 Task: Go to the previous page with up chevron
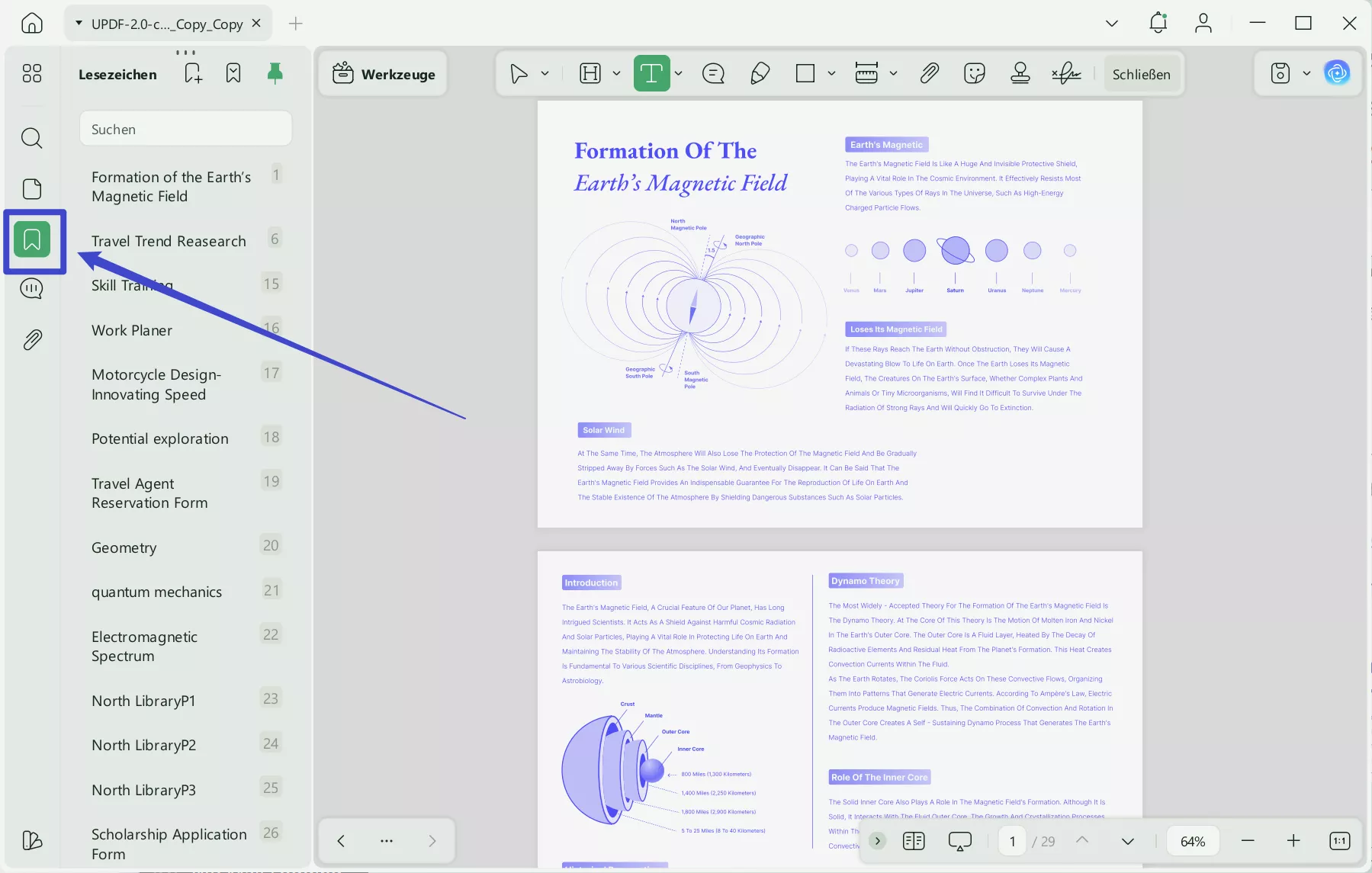pos(1082,840)
